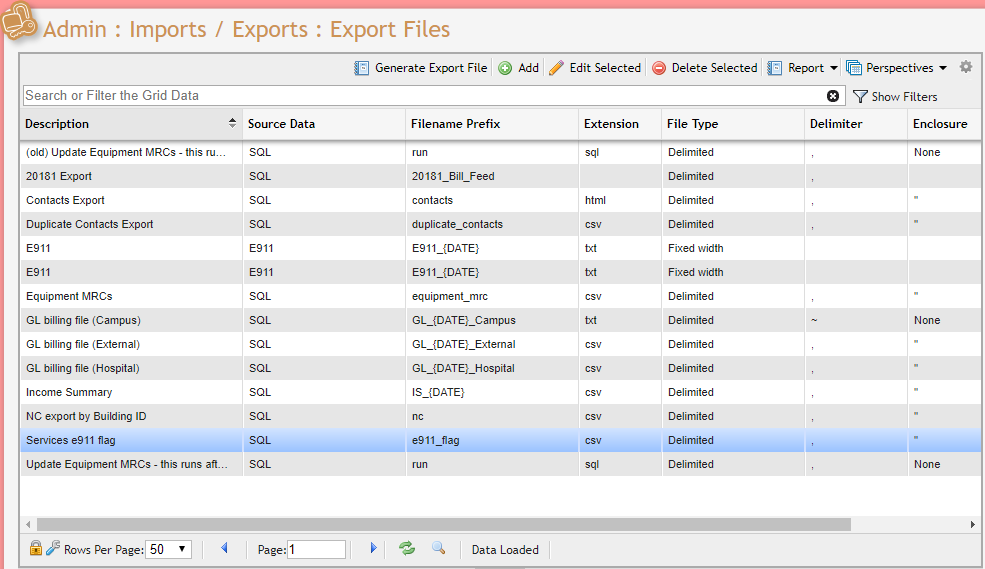The width and height of the screenshot is (985, 569).
Task: Click Generate Export File button
Action: pyautogui.click(x=421, y=68)
